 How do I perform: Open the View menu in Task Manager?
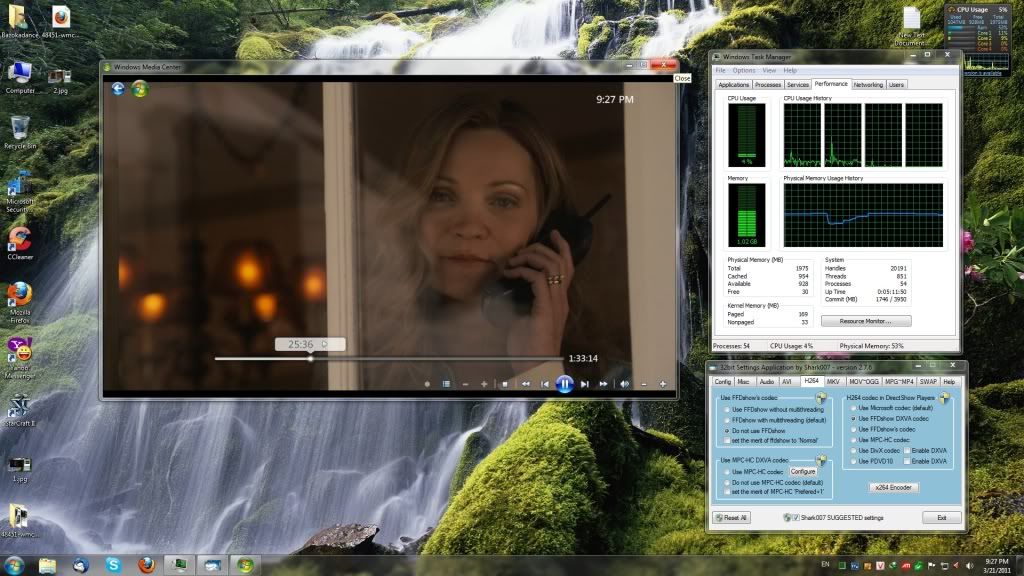tap(769, 70)
